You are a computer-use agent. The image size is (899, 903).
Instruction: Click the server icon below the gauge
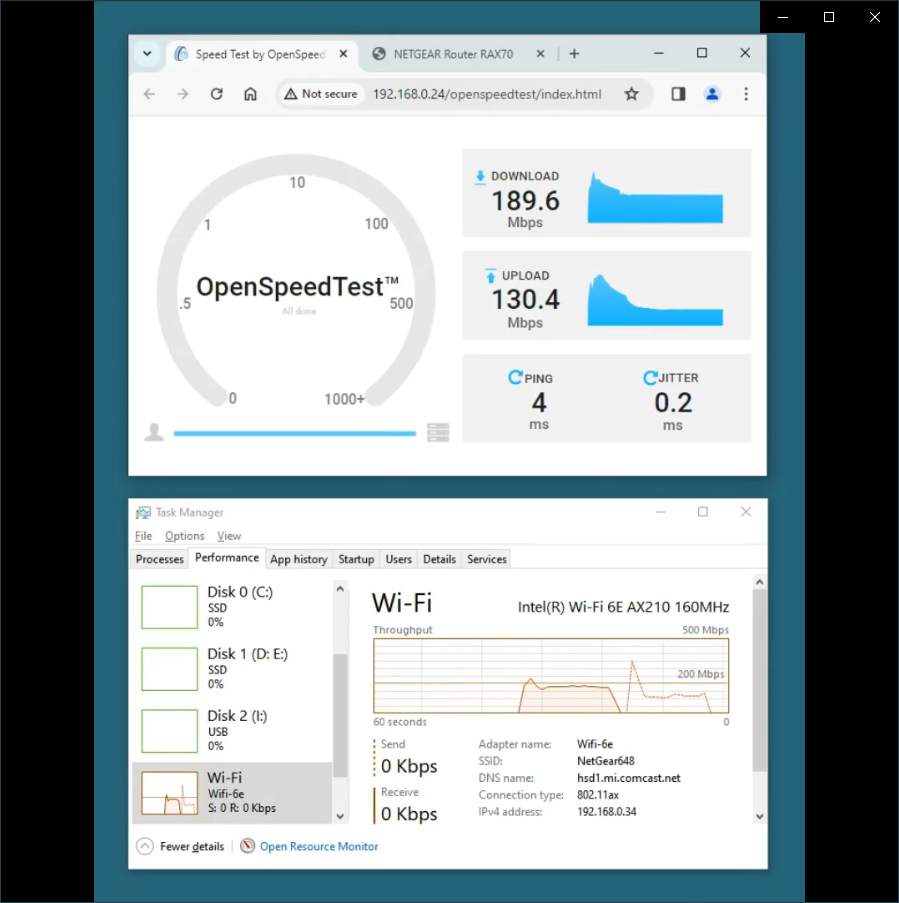438,432
